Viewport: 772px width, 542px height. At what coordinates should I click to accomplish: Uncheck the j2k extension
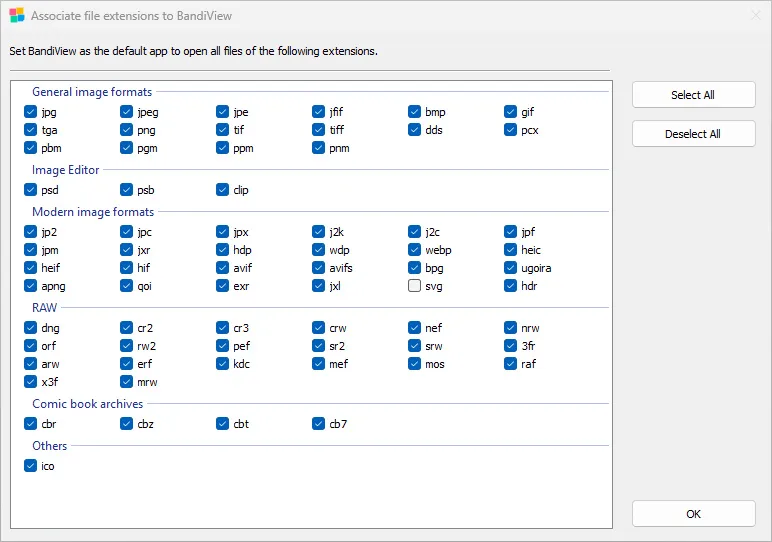pos(319,231)
